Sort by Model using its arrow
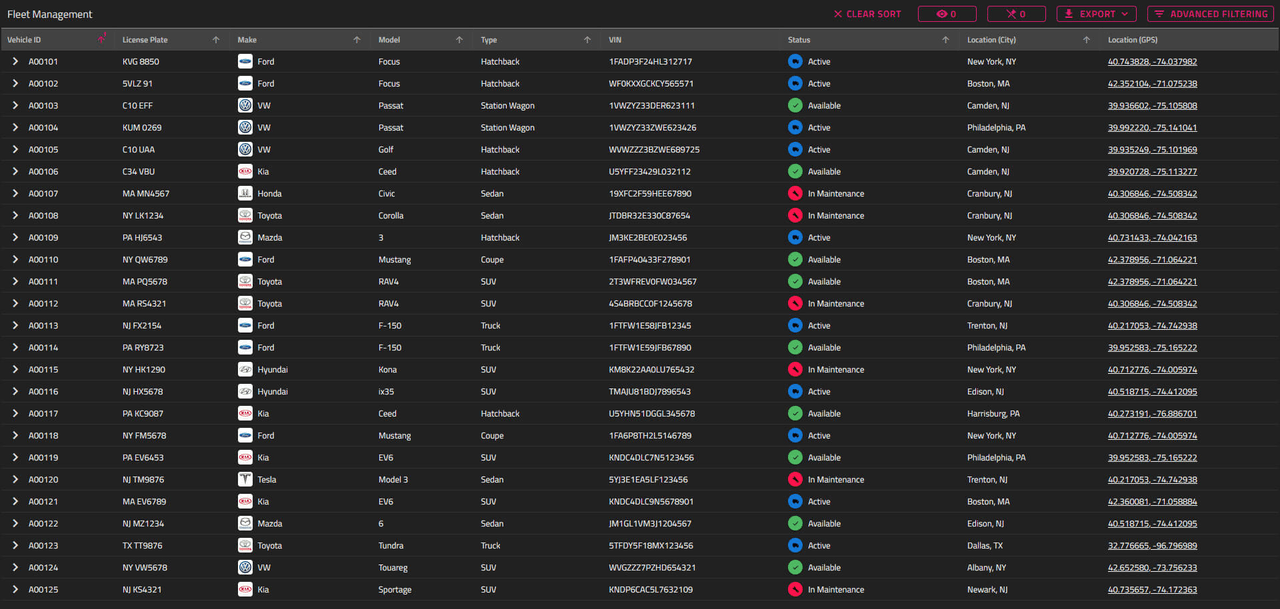This screenshot has width=1280, height=609. (459, 40)
